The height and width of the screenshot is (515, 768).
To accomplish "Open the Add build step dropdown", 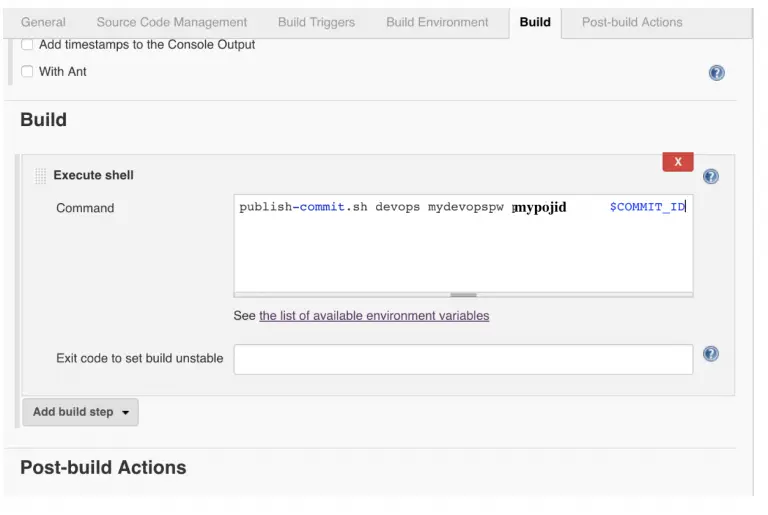I will point(80,412).
